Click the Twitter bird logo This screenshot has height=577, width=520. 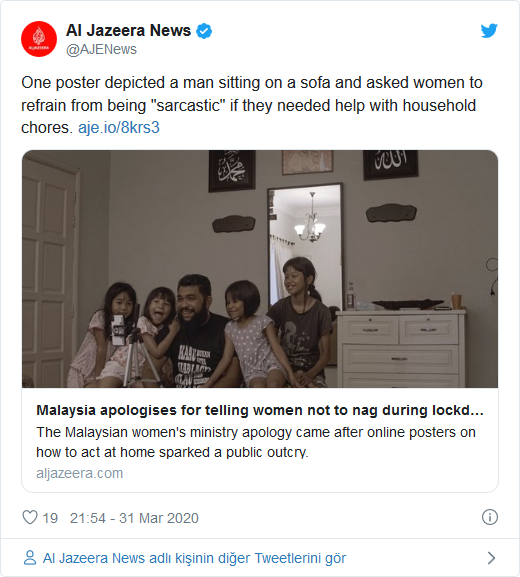(489, 31)
